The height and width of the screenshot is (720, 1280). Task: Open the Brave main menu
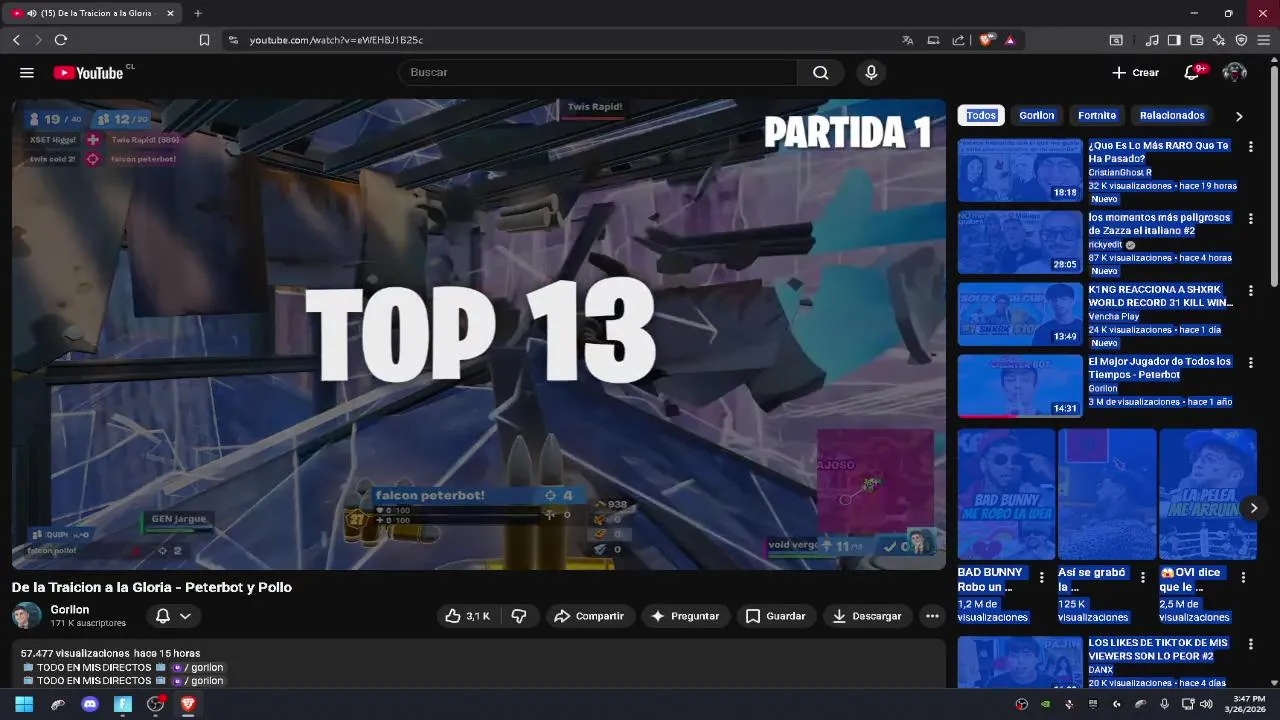(x=1264, y=40)
